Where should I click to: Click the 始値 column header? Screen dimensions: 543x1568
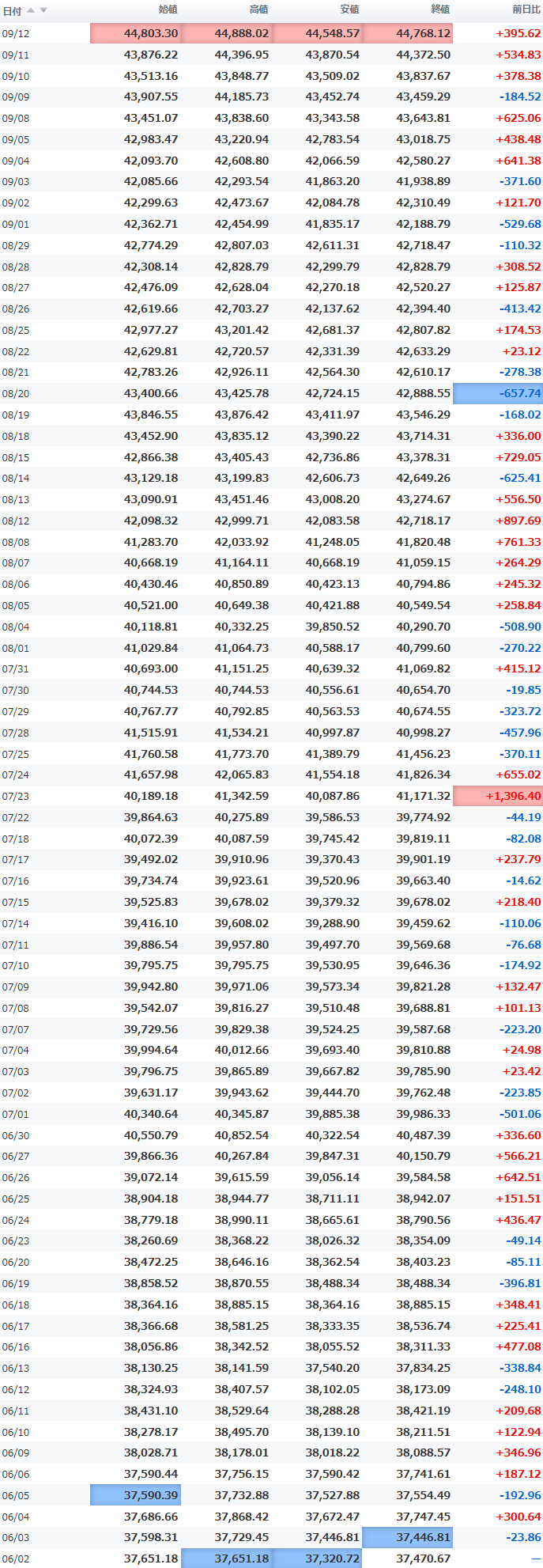[x=168, y=9]
